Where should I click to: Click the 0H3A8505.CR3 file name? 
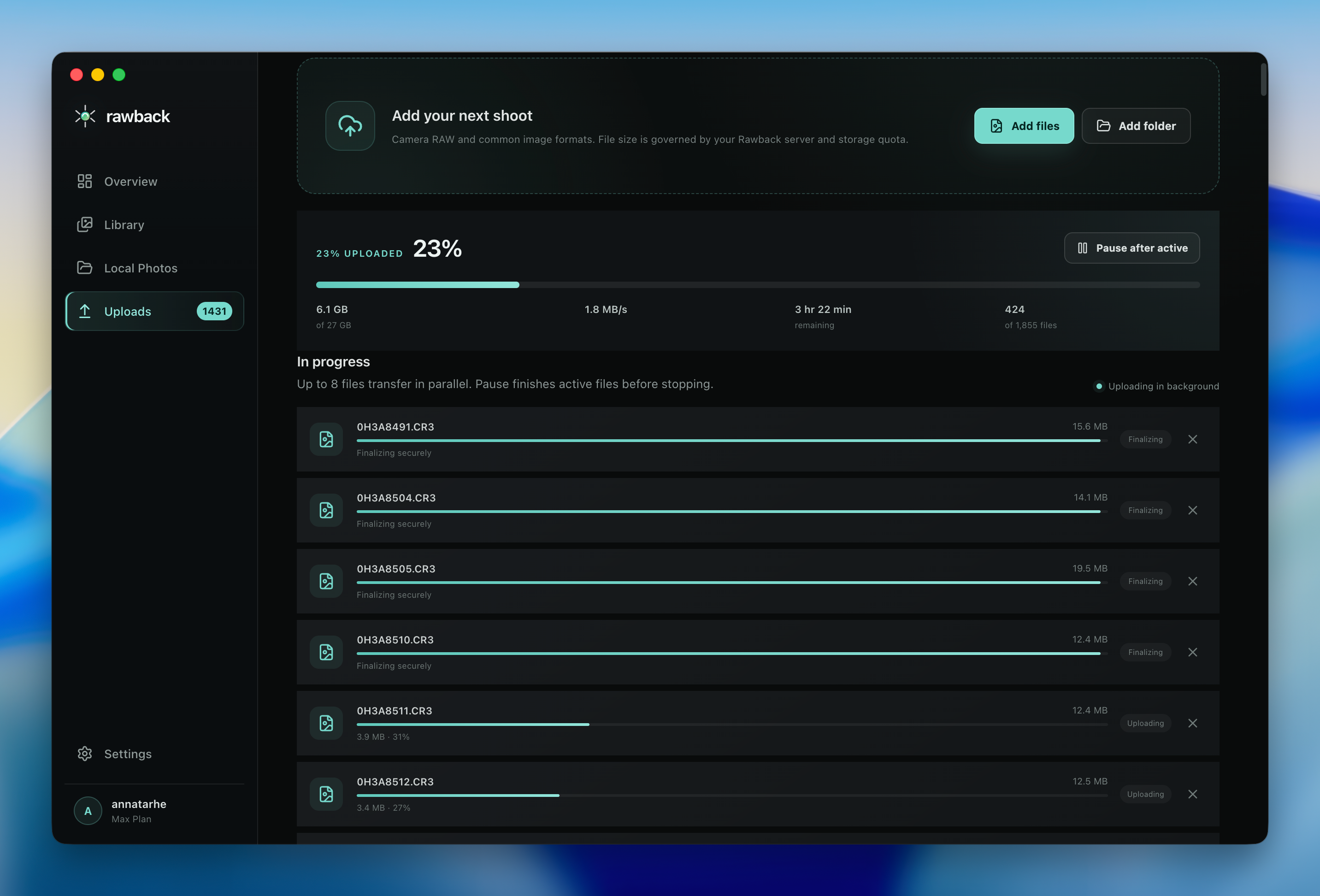[x=396, y=569]
